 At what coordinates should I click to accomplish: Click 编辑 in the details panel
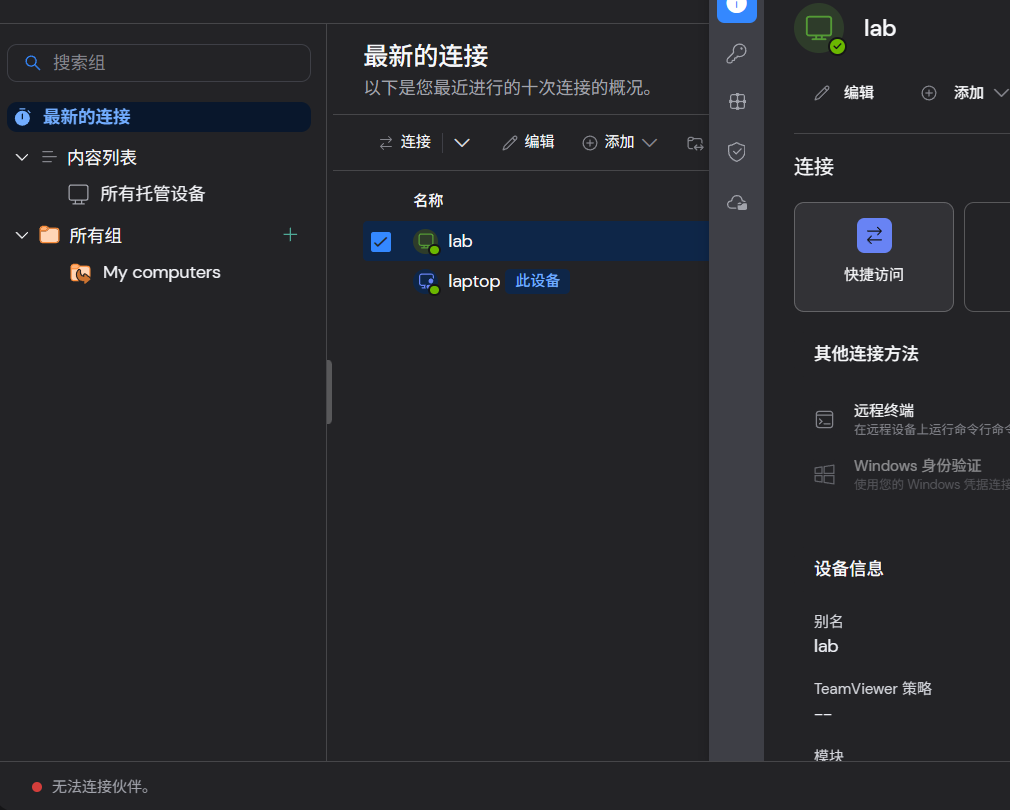point(844,93)
